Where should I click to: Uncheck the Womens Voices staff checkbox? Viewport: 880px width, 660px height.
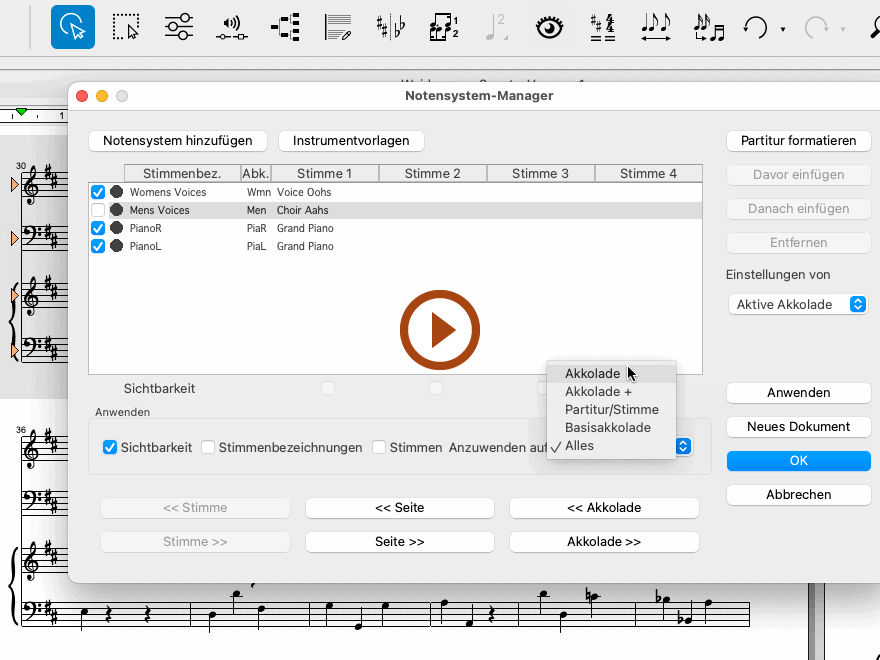tap(98, 192)
